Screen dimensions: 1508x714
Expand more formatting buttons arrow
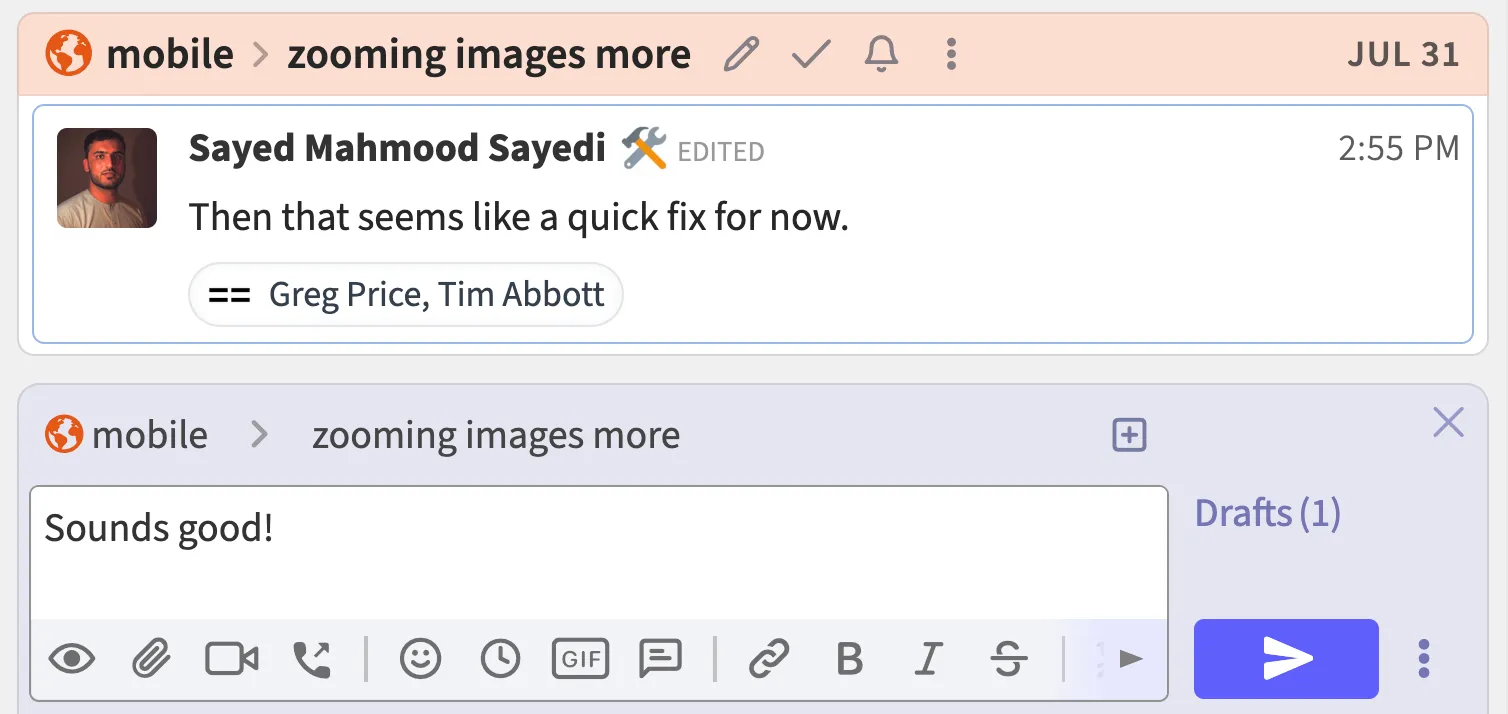click(1130, 659)
